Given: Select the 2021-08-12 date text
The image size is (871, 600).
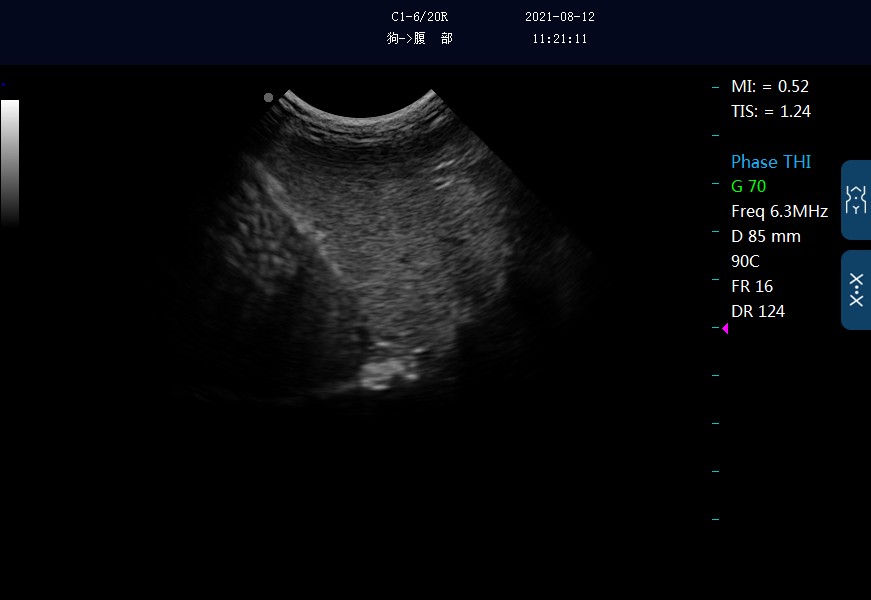Looking at the screenshot, I should (560, 17).
